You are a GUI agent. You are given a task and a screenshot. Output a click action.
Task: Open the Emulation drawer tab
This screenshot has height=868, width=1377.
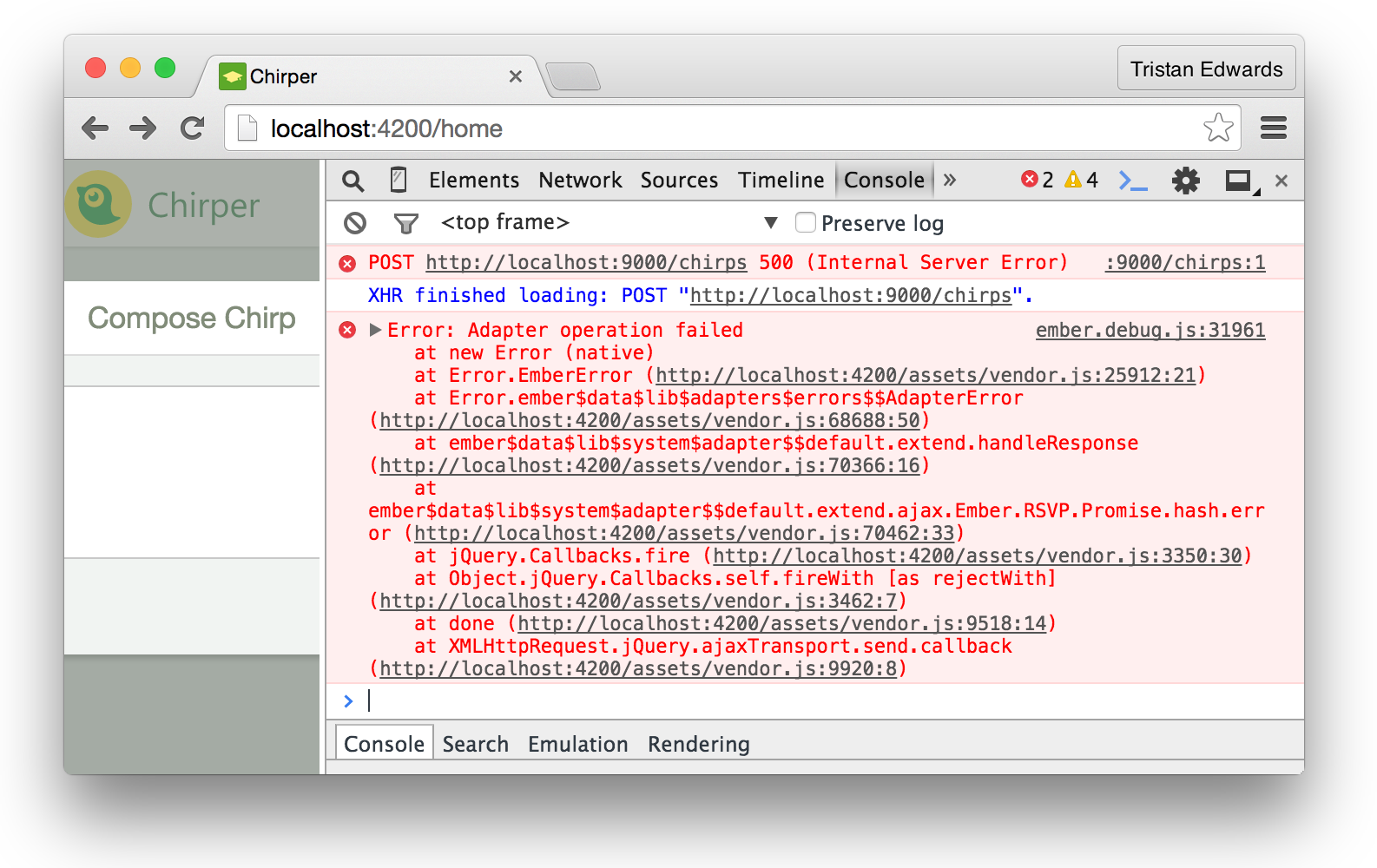point(577,744)
